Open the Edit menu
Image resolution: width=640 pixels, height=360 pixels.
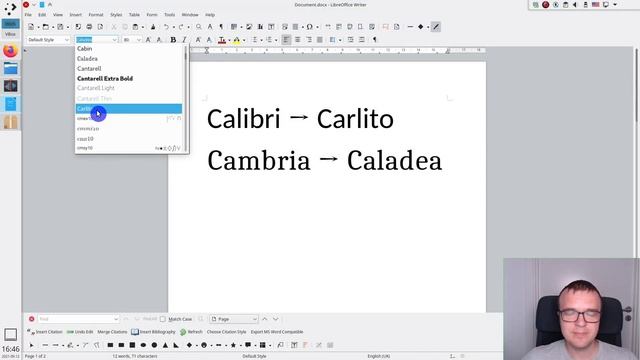tap(42, 15)
